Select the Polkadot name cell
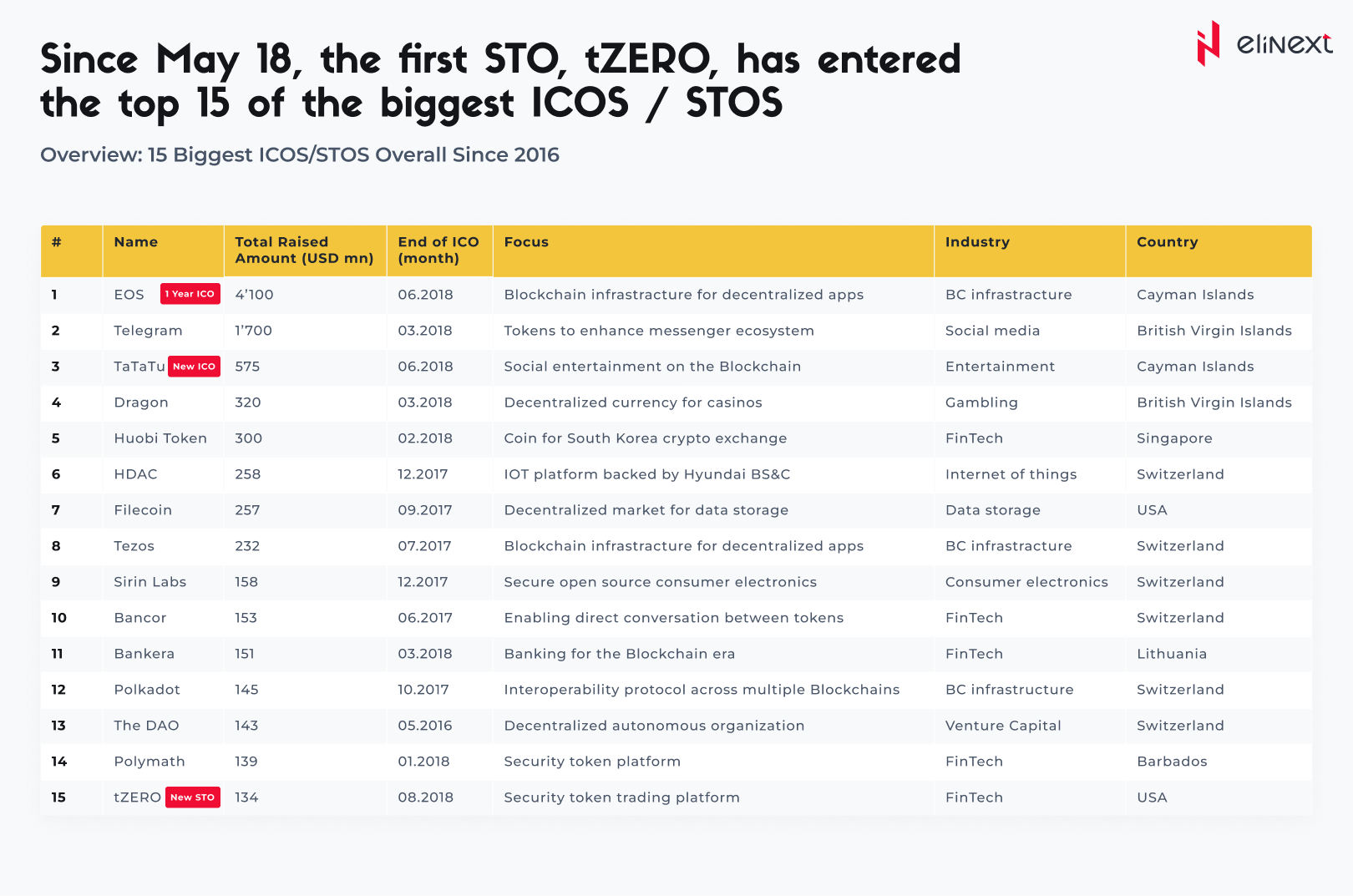 click(147, 690)
